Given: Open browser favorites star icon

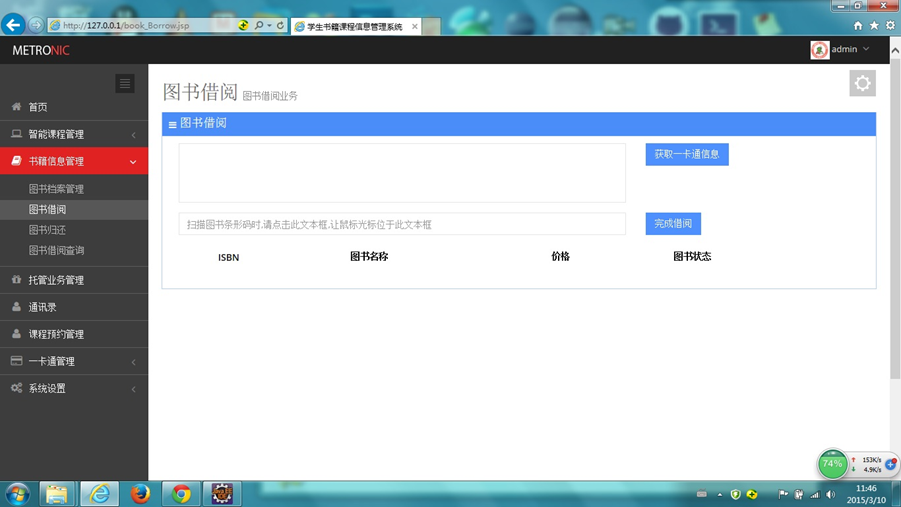Looking at the screenshot, I should click(874, 25).
